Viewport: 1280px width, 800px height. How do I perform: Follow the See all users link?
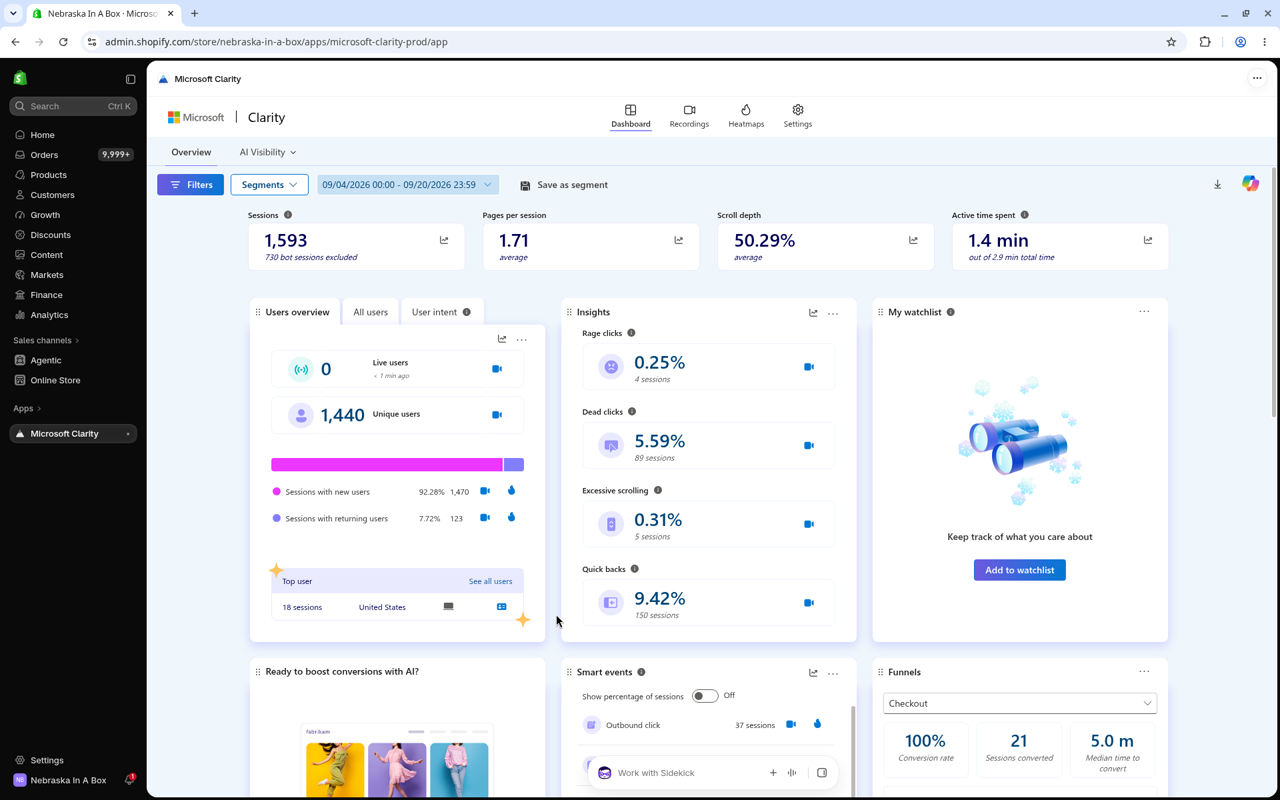coord(490,581)
